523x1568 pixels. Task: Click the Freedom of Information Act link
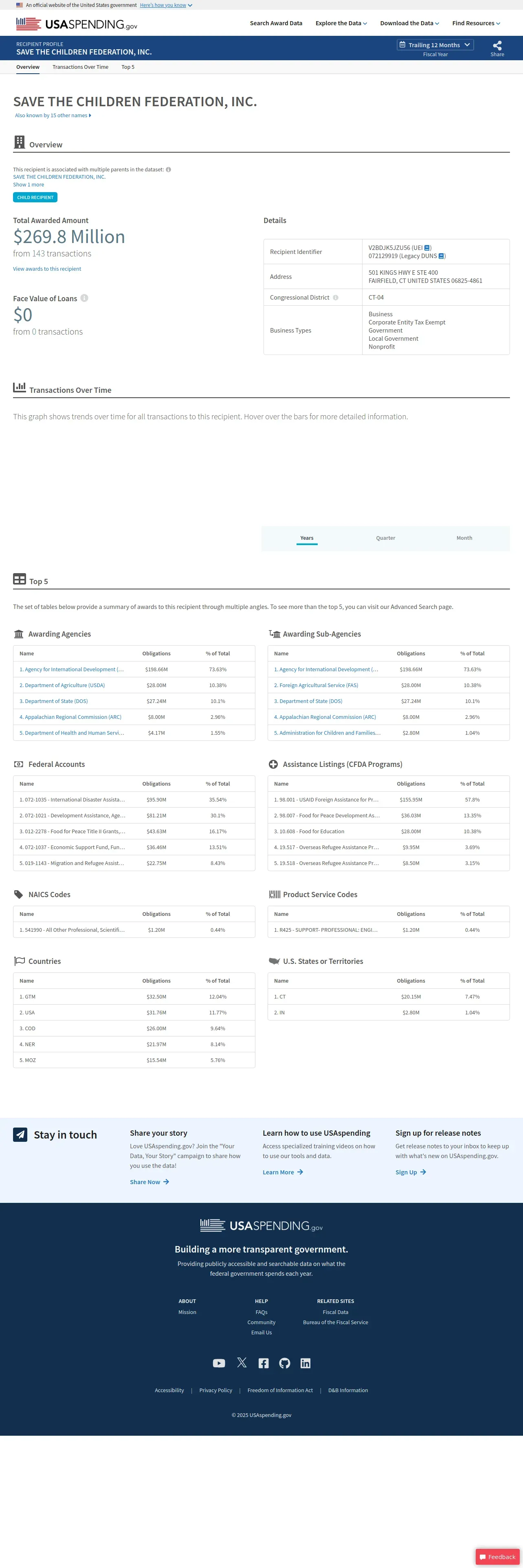(x=280, y=1390)
